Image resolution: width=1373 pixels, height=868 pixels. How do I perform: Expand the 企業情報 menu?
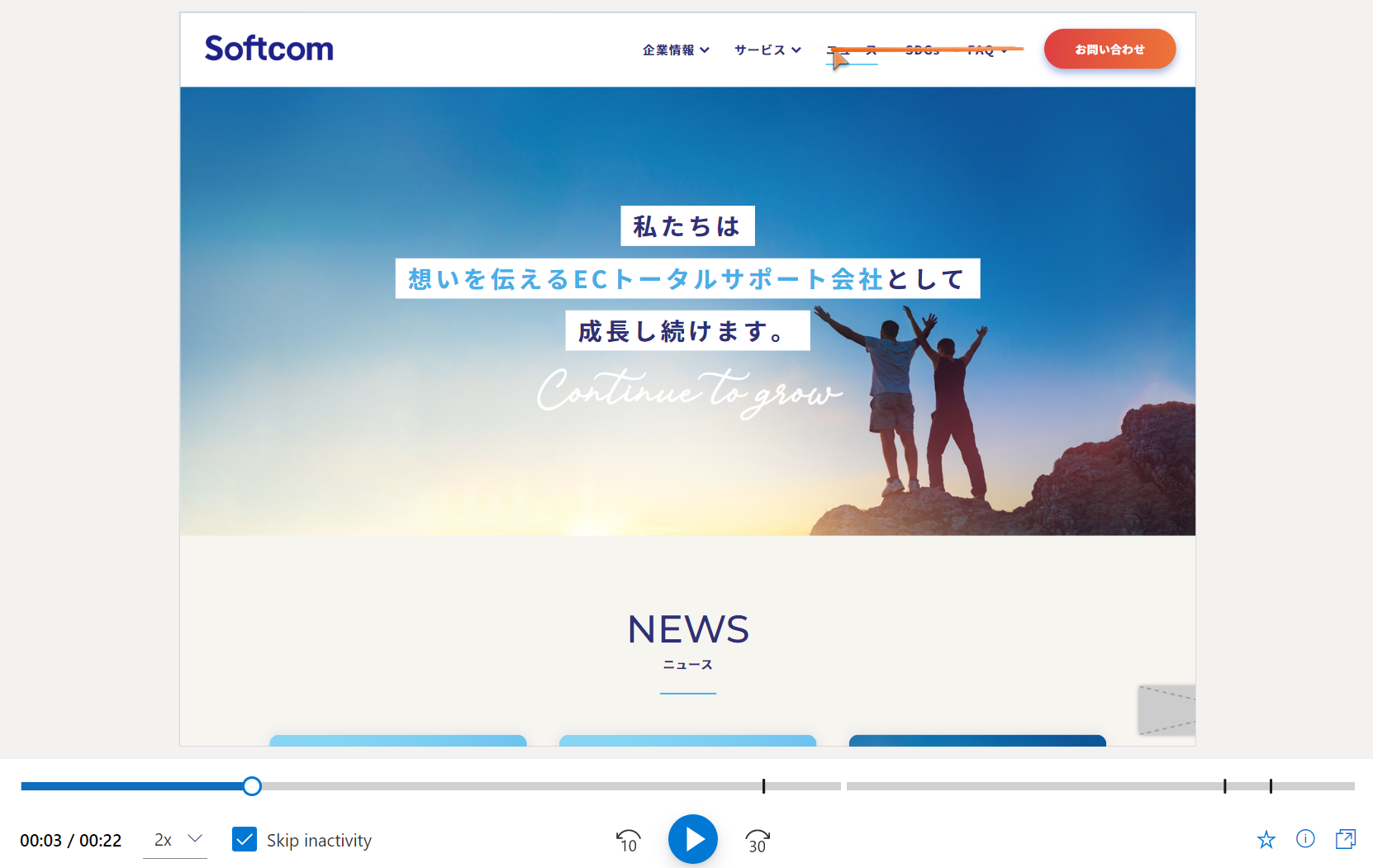(676, 50)
